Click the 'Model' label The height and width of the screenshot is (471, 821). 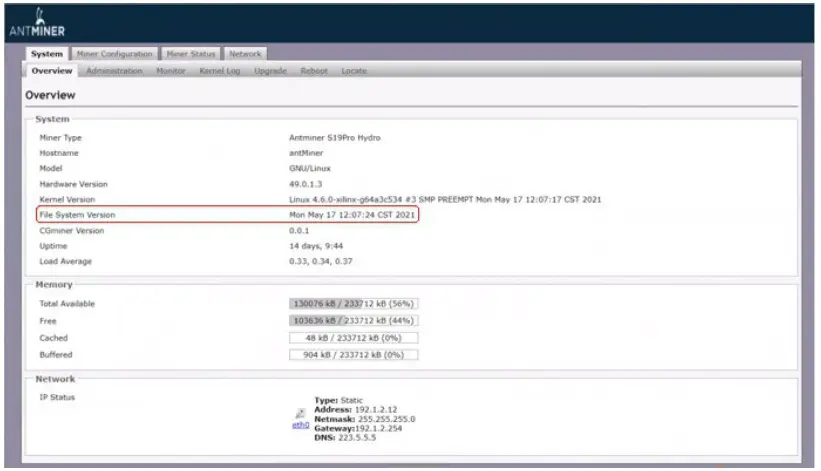click(x=51, y=169)
